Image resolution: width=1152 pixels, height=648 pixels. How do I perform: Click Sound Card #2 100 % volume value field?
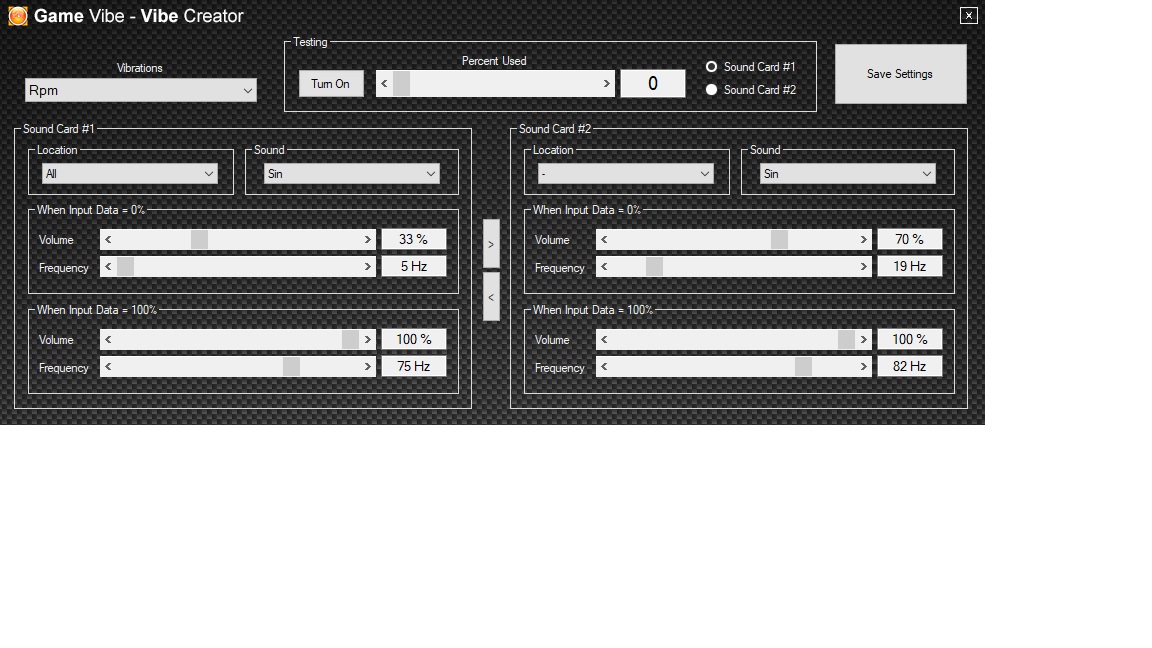pyautogui.click(x=910, y=339)
